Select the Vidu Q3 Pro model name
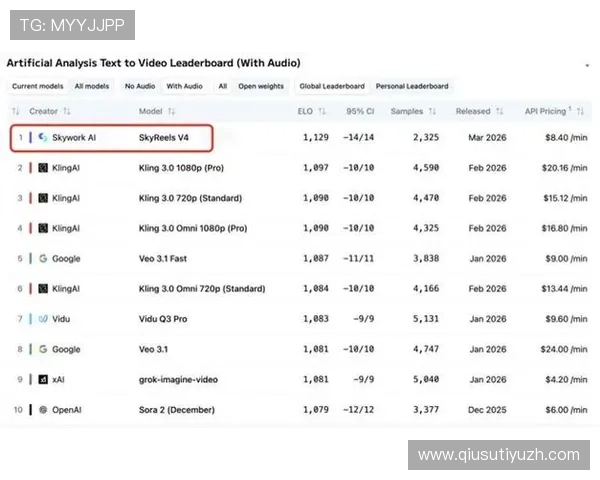The width and height of the screenshot is (600, 480). click(x=163, y=319)
